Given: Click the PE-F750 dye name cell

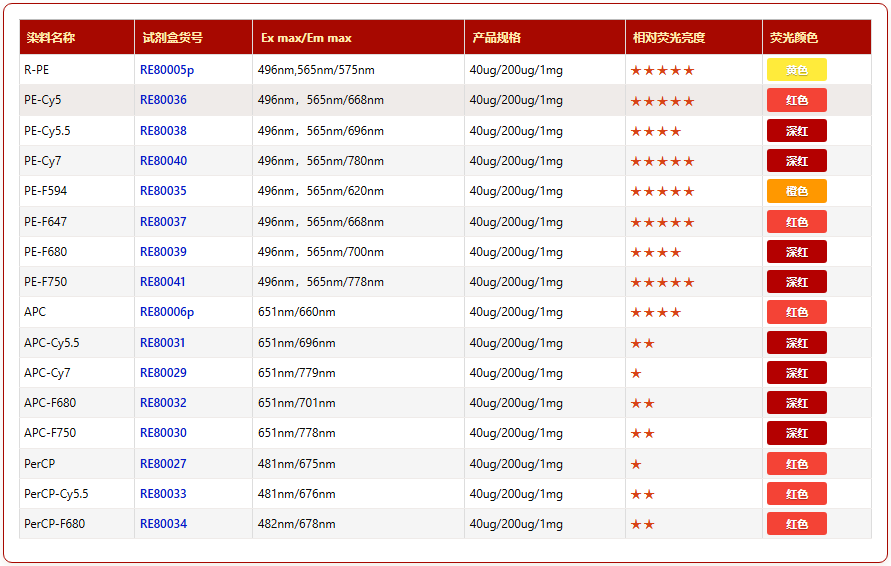Looking at the screenshot, I should coord(46,282).
